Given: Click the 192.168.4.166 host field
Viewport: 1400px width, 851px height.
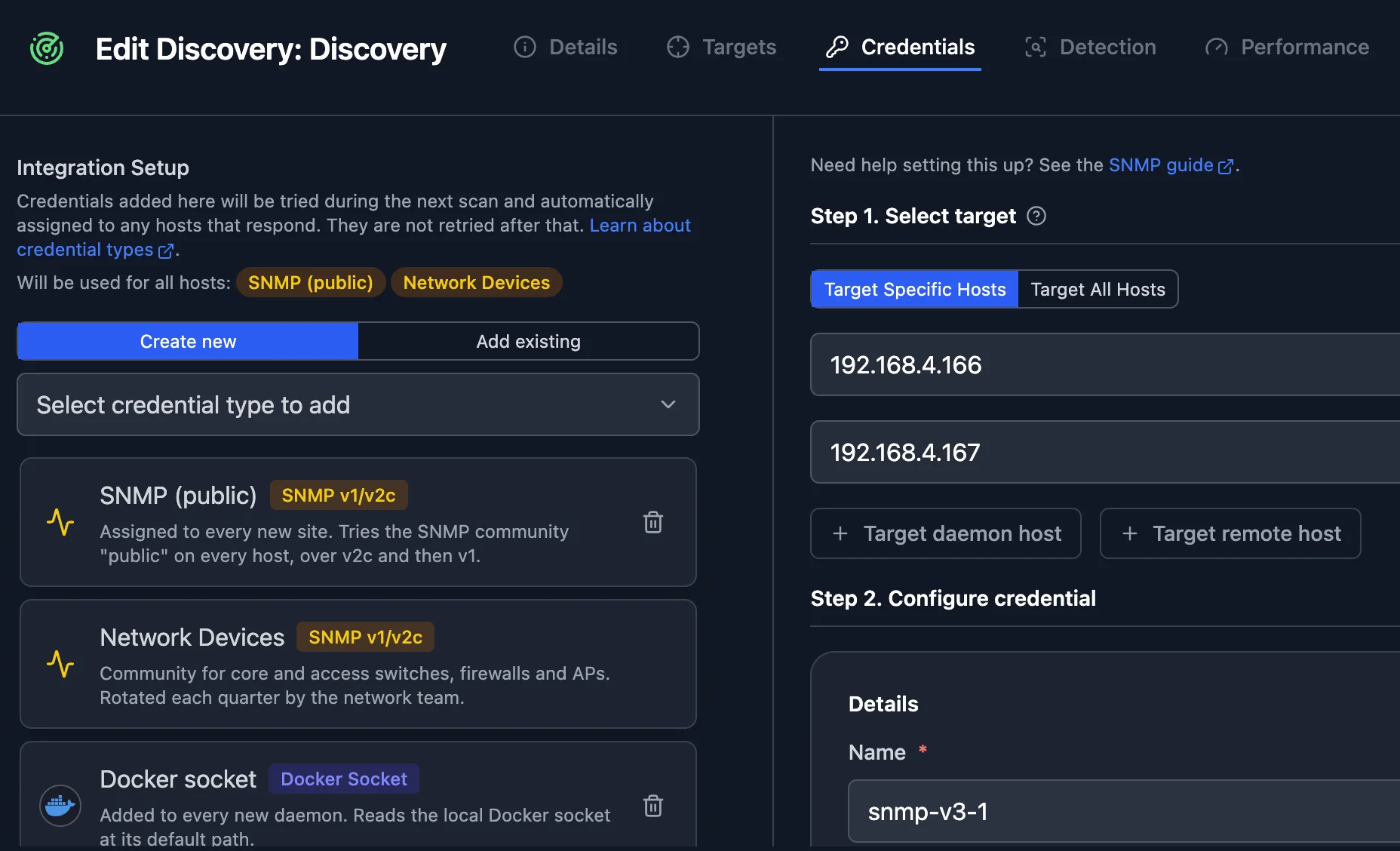Looking at the screenshot, I should [1105, 365].
